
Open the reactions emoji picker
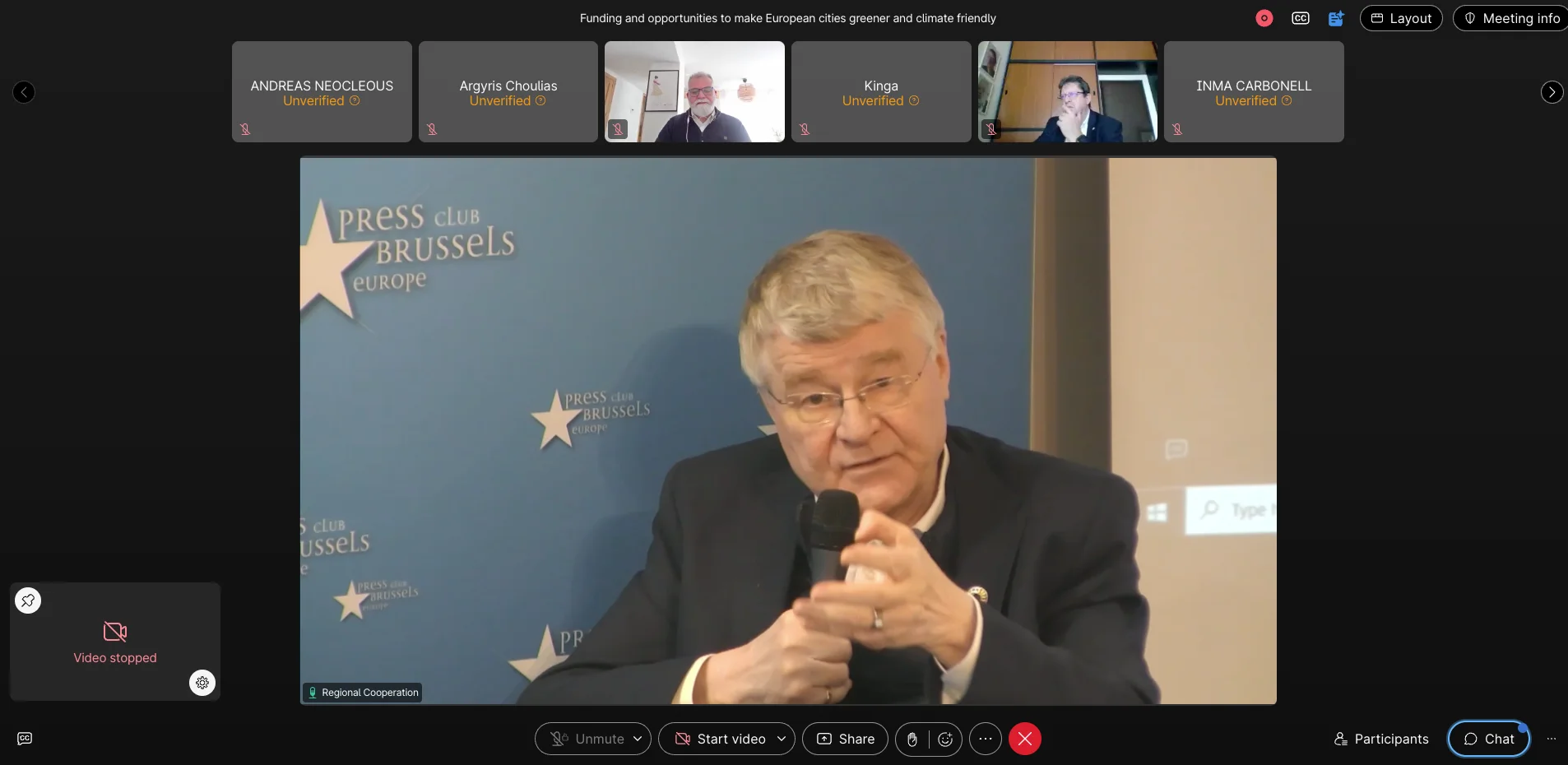[945, 739]
